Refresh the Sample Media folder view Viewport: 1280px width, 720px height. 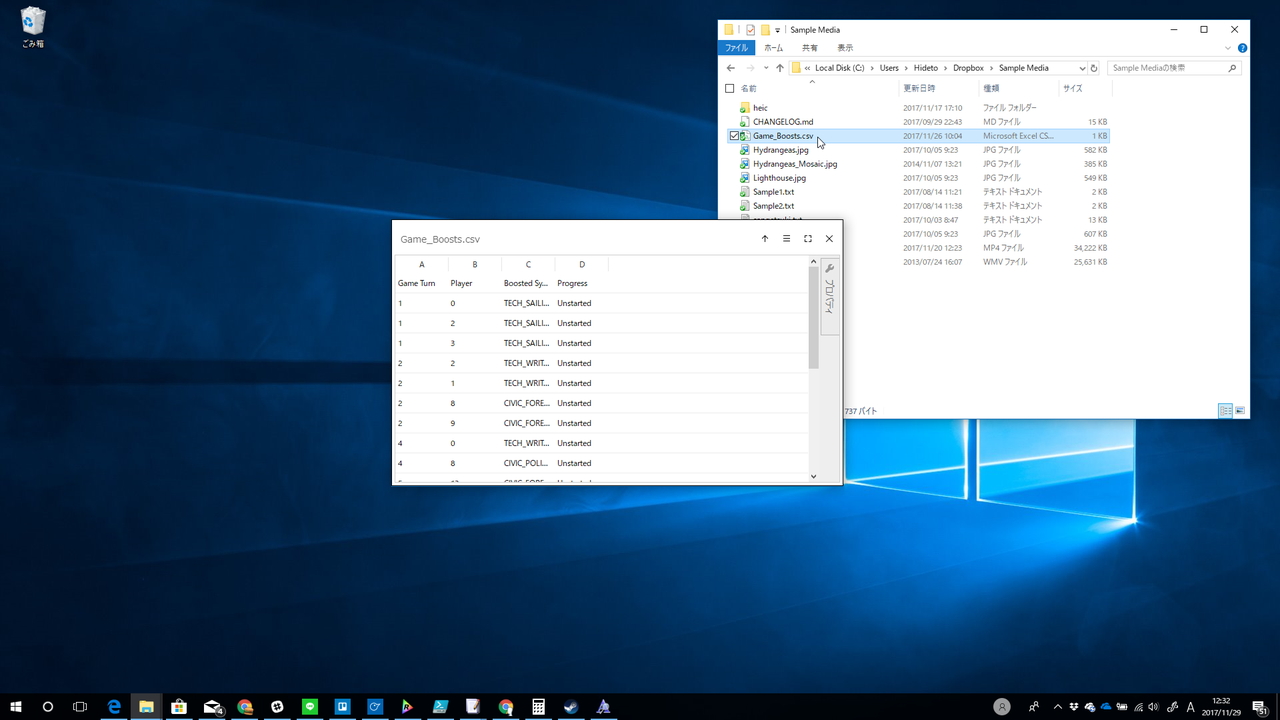1094,68
